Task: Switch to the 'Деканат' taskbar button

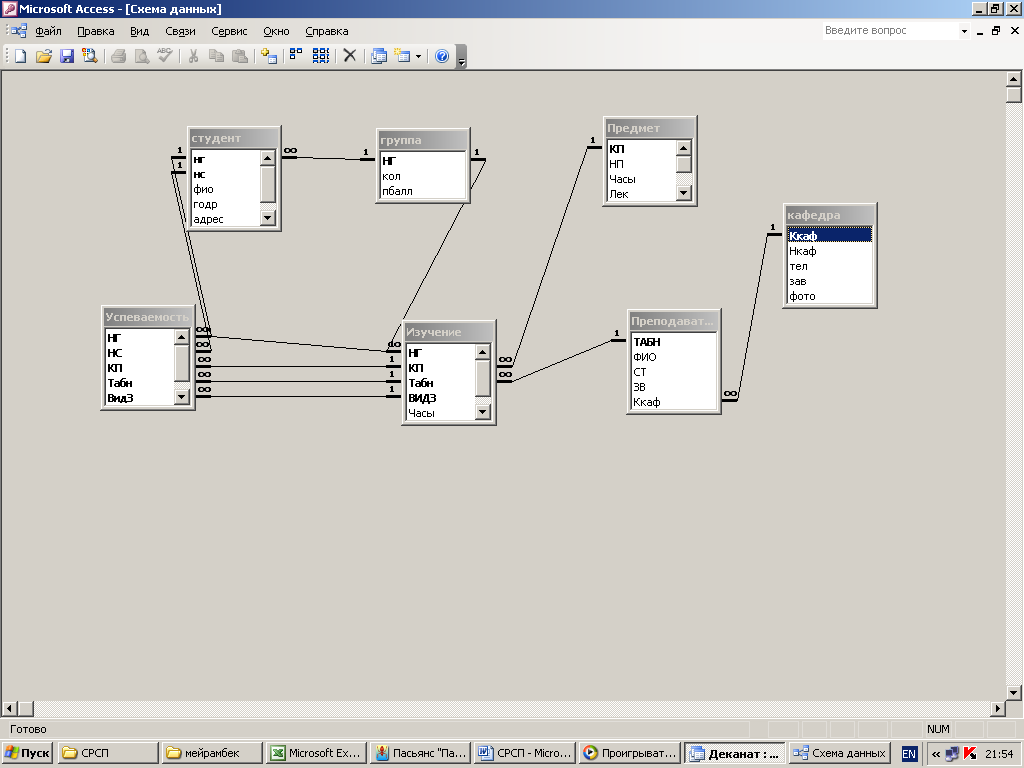Action: (x=733, y=753)
